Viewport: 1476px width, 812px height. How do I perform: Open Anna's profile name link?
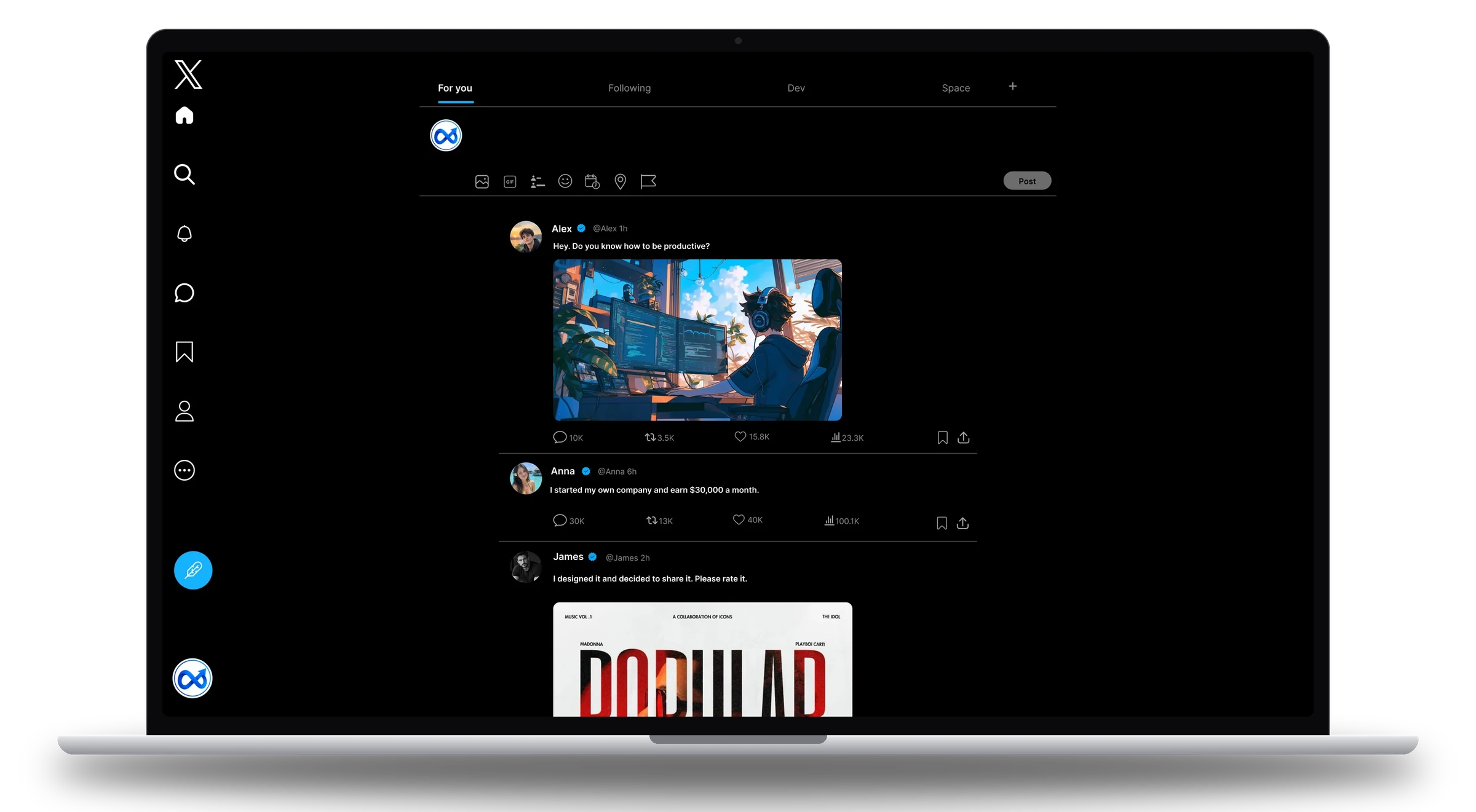tap(563, 471)
